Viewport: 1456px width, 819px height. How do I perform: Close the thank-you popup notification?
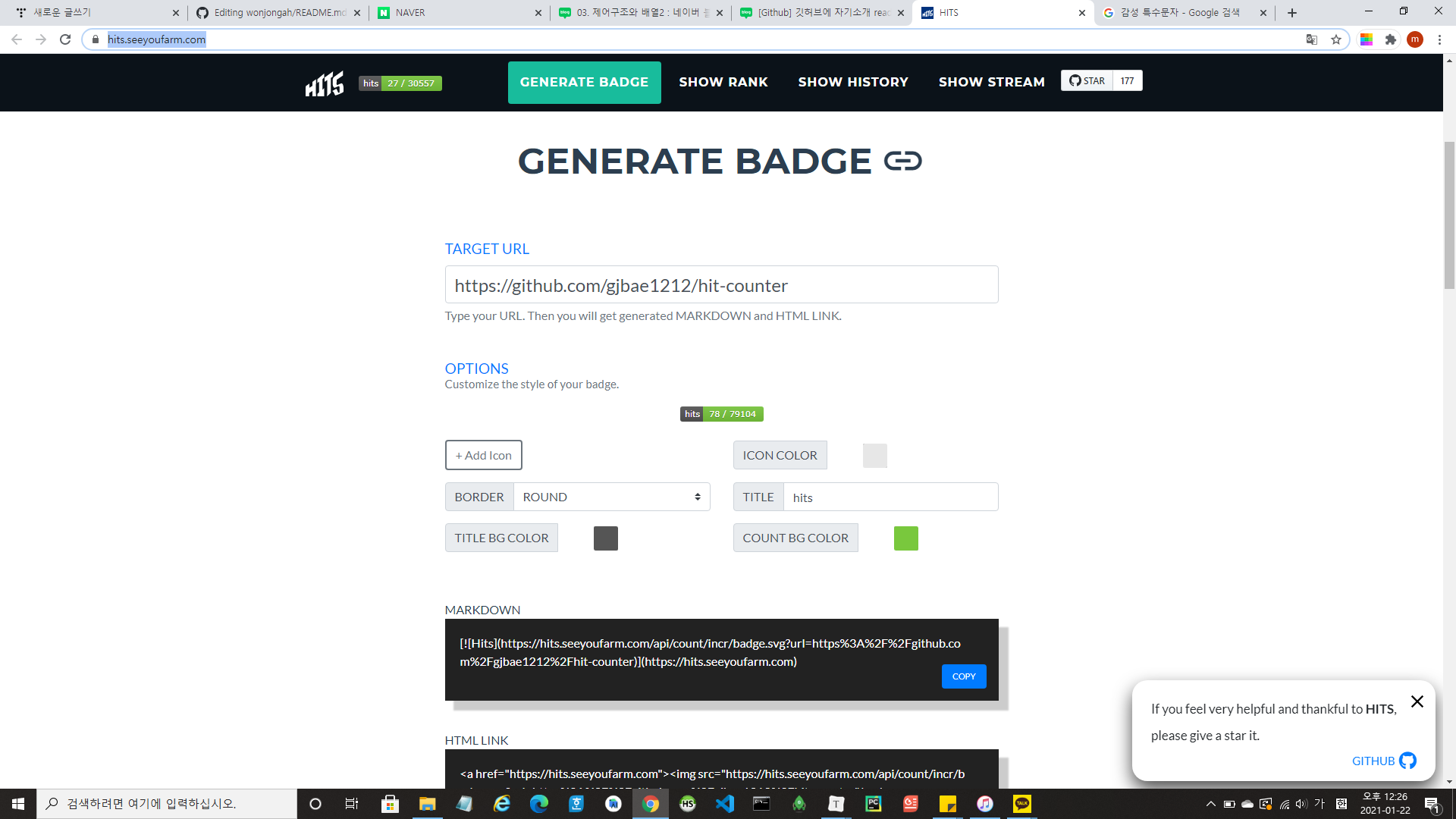tap(1417, 701)
